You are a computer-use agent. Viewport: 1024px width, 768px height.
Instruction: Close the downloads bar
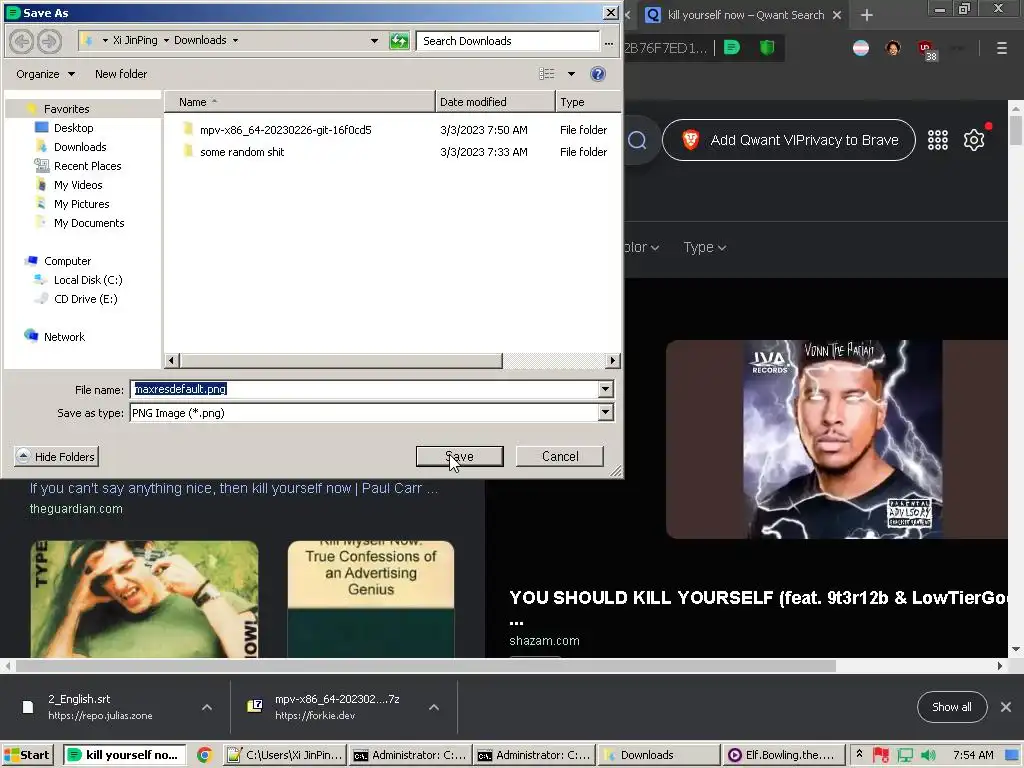(x=1006, y=707)
